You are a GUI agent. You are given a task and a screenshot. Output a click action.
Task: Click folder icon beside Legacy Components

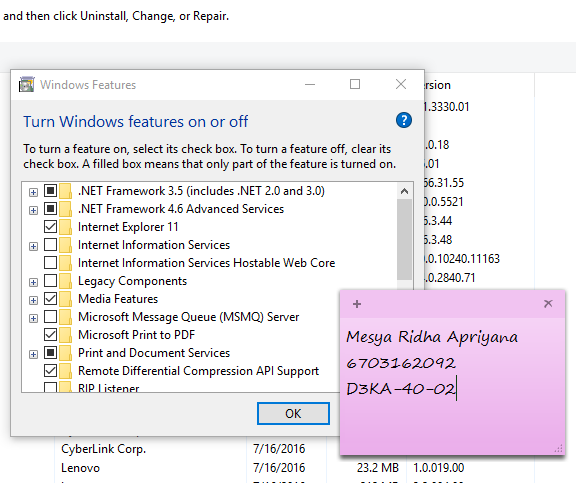coord(65,281)
